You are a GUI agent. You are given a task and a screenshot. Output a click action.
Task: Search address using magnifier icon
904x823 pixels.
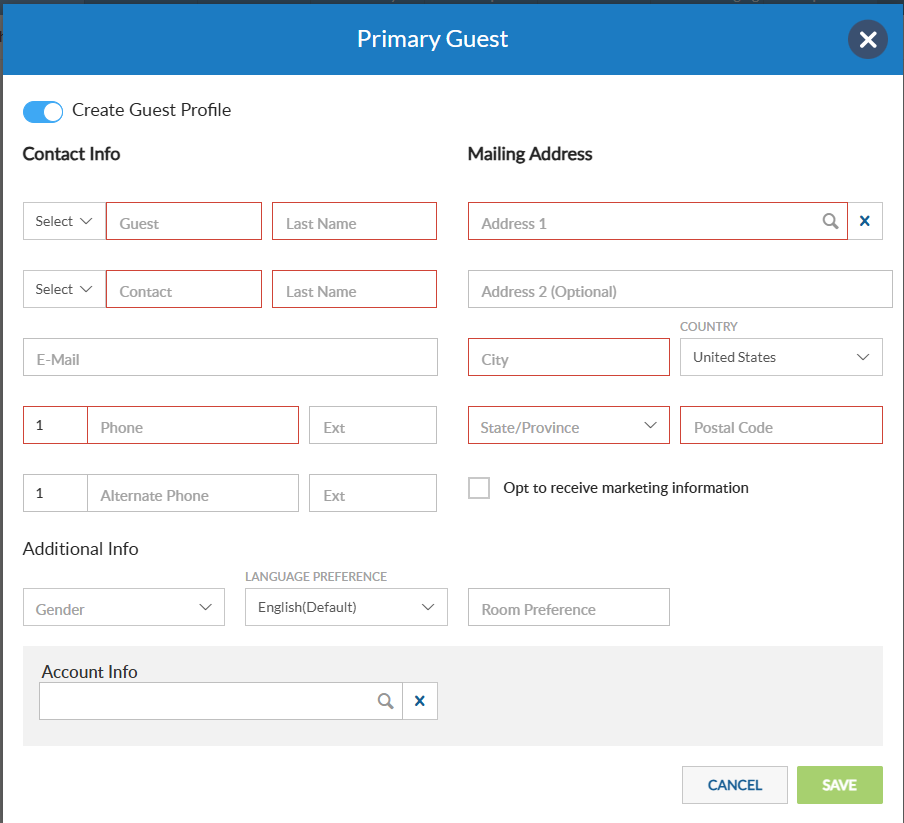click(830, 221)
